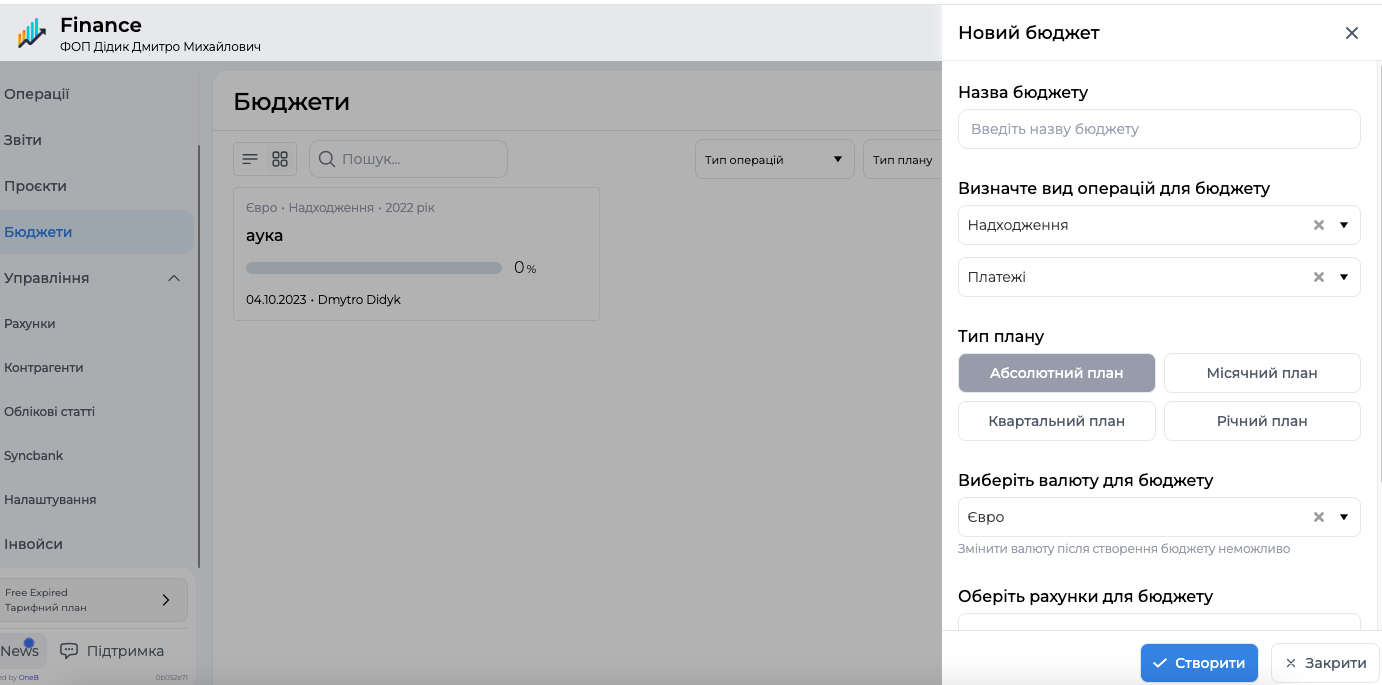Open Облікові статті in sidebar
Screen dimensions: 1382x685
point(50,412)
